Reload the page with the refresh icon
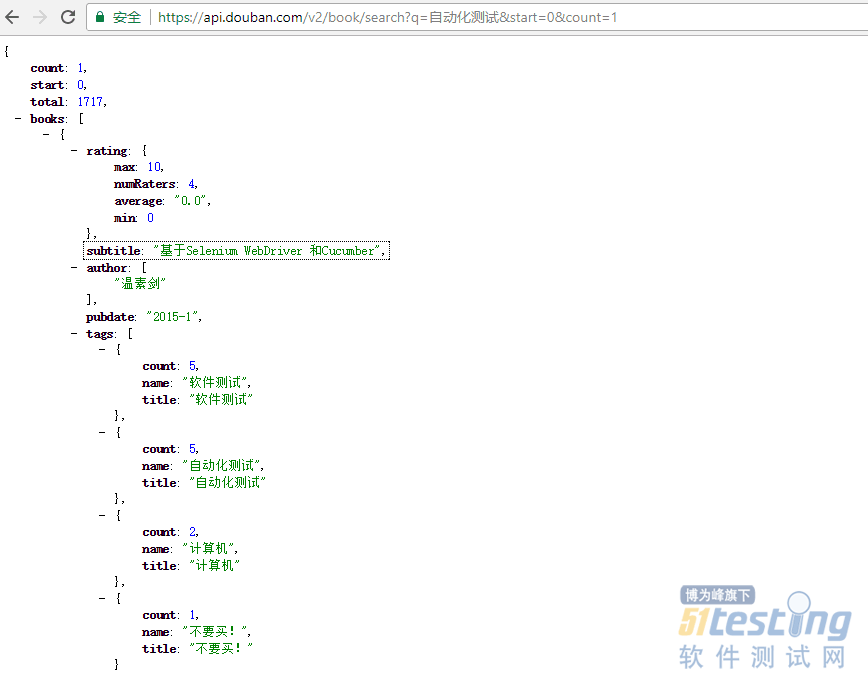Screen dimensions: 868x675 coord(68,17)
